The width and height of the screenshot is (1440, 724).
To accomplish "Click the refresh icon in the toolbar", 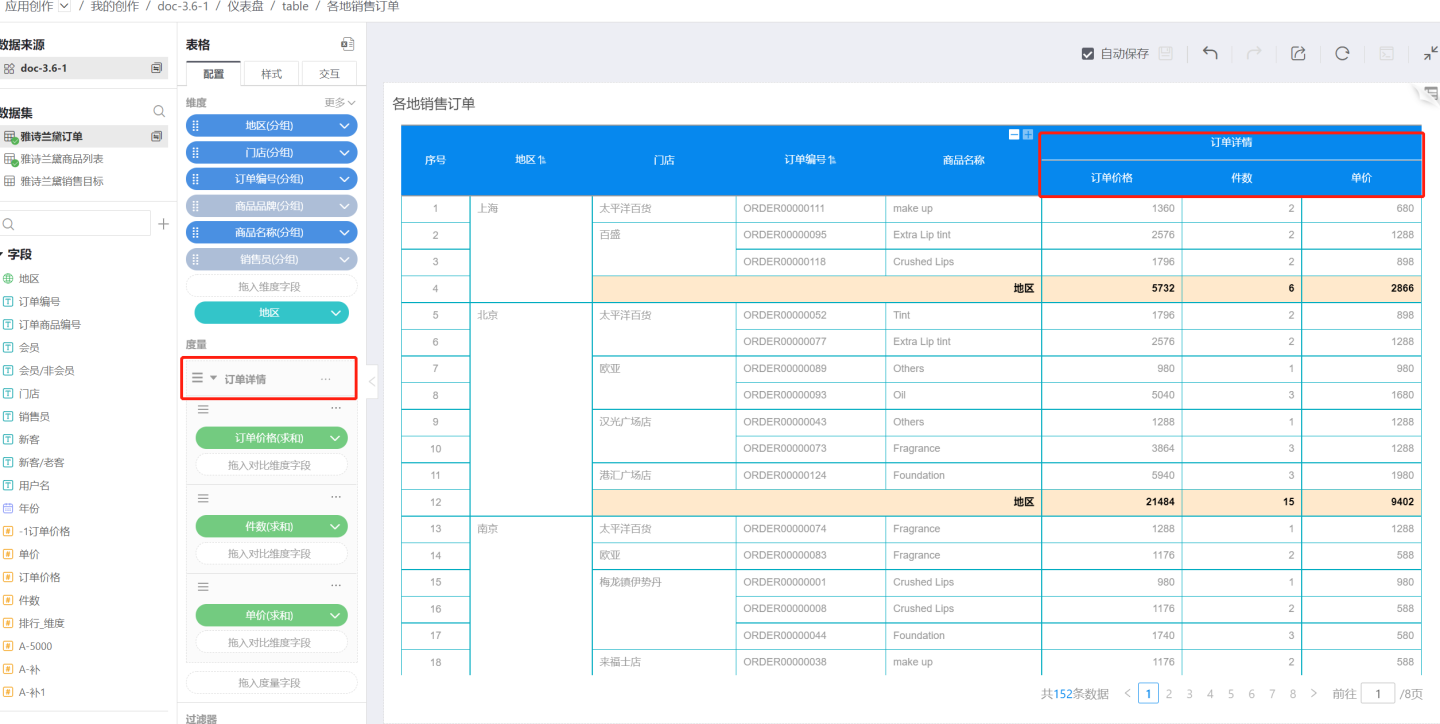I will pos(1342,54).
